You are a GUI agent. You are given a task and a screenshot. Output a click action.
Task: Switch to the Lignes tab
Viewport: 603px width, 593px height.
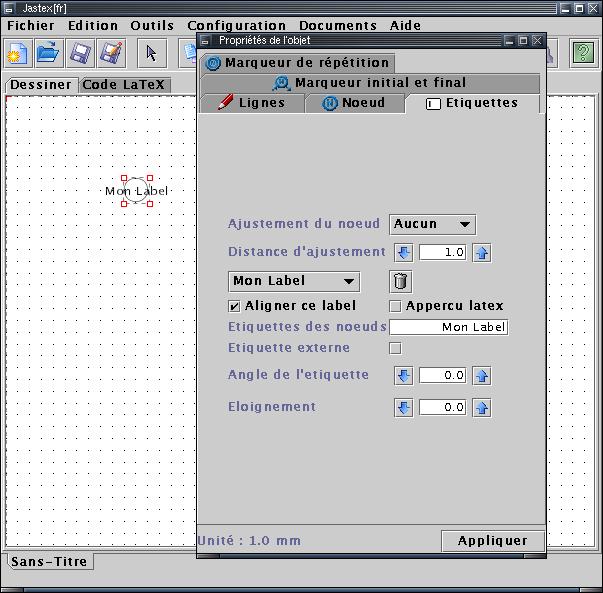click(x=252, y=103)
